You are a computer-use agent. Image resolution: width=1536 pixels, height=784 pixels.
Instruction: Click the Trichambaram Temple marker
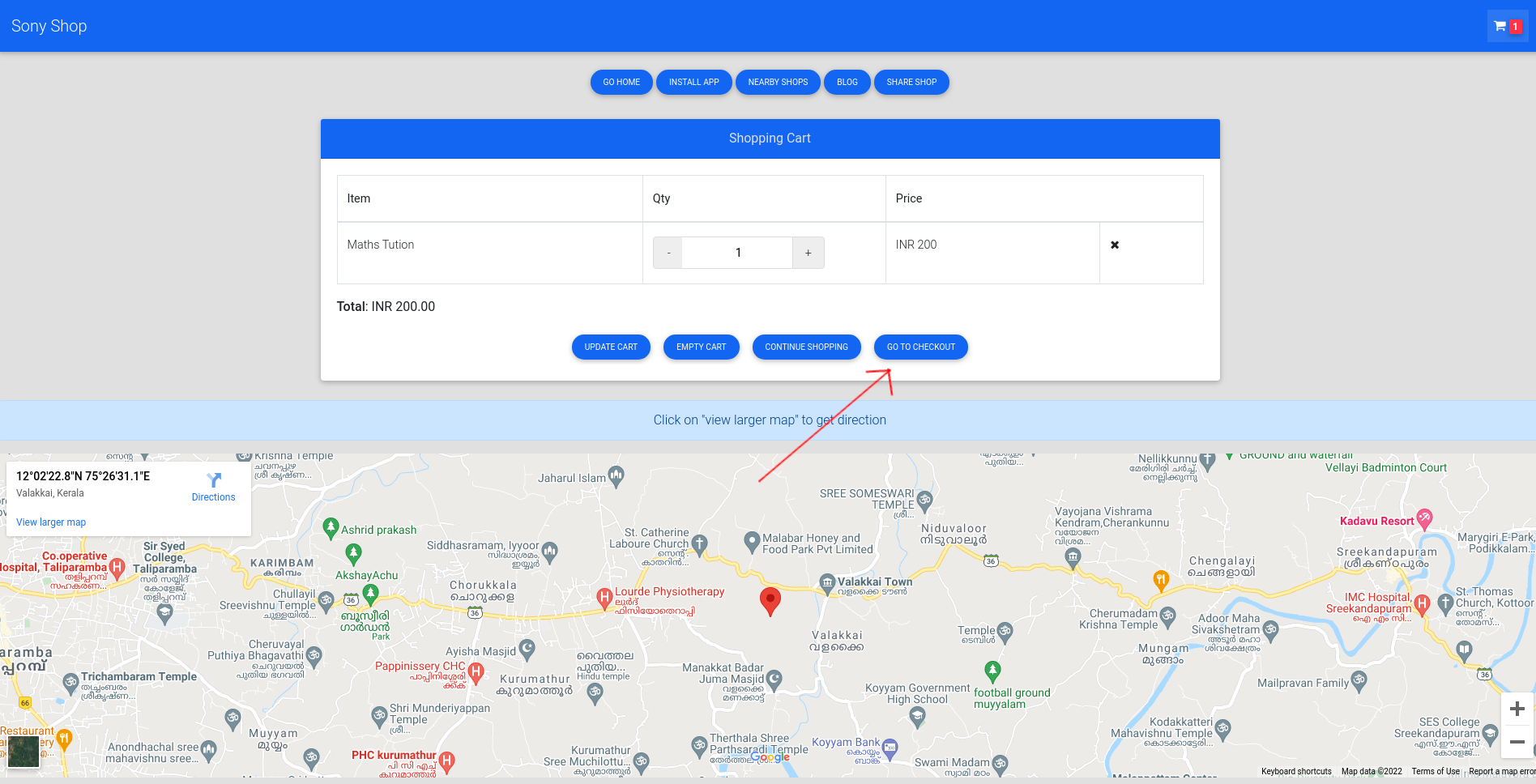[70, 682]
